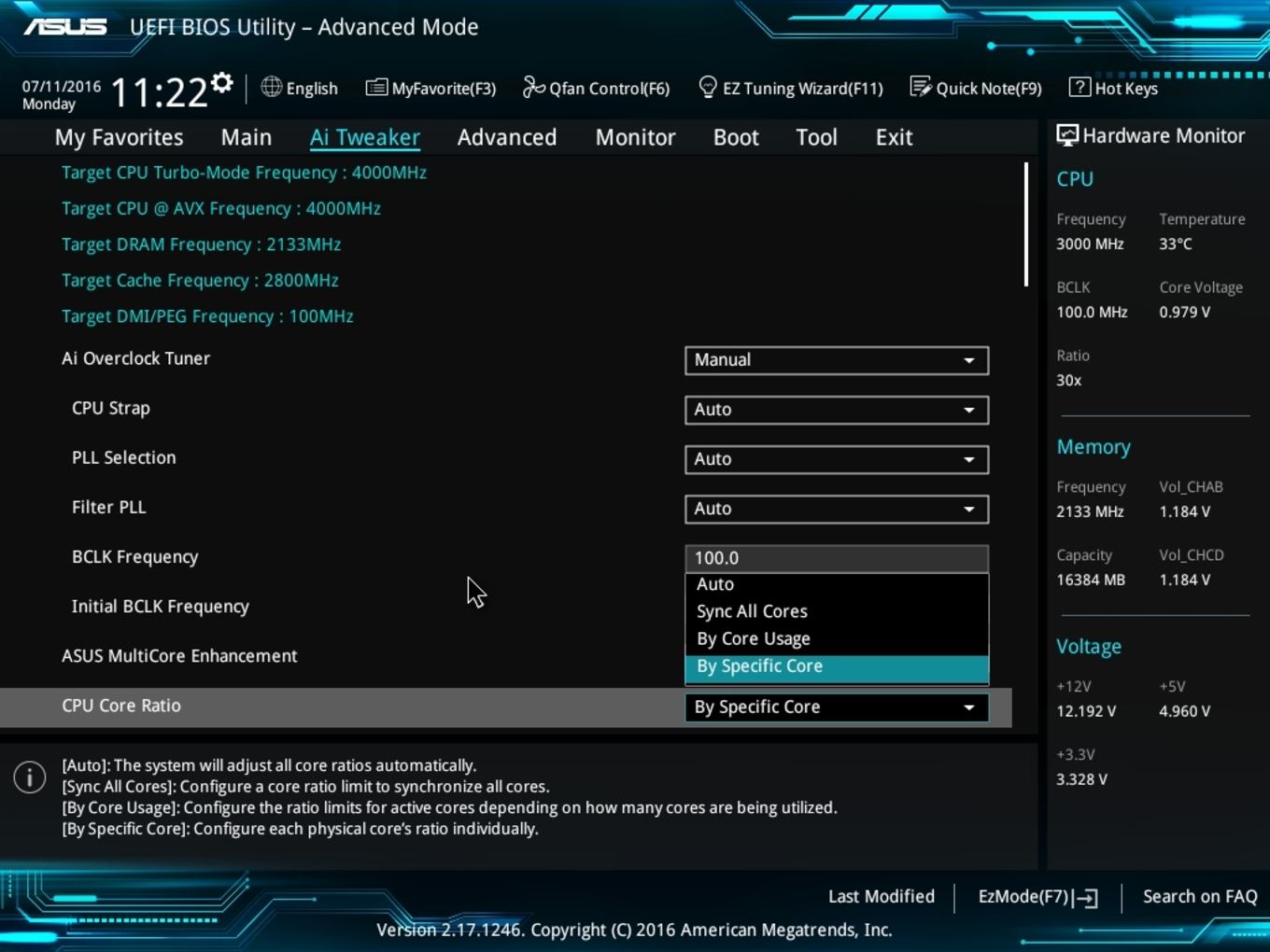Click the PLL Selection label
The height and width of the screenshot is (952, 1270).
pyautogui.click(x=123, y=457)
